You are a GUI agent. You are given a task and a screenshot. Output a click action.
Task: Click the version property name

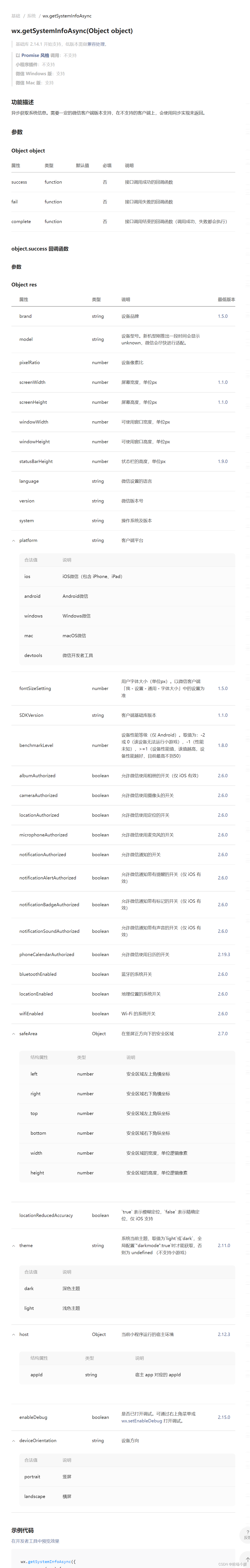[27, 501]
